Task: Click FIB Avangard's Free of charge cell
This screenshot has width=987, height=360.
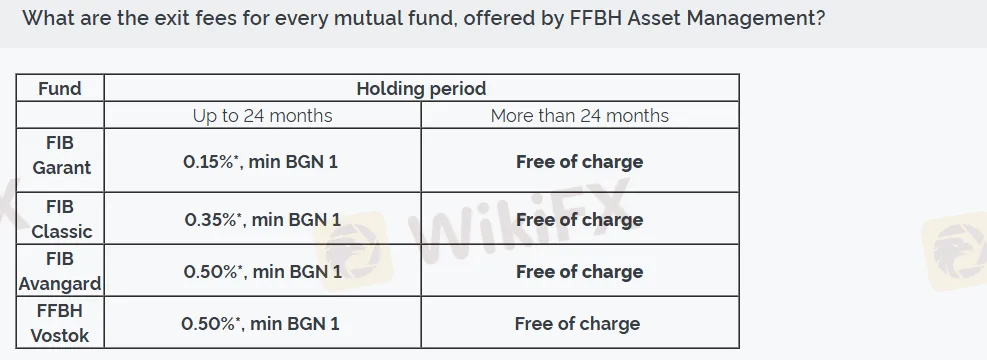Action: [x=580, y=271]
